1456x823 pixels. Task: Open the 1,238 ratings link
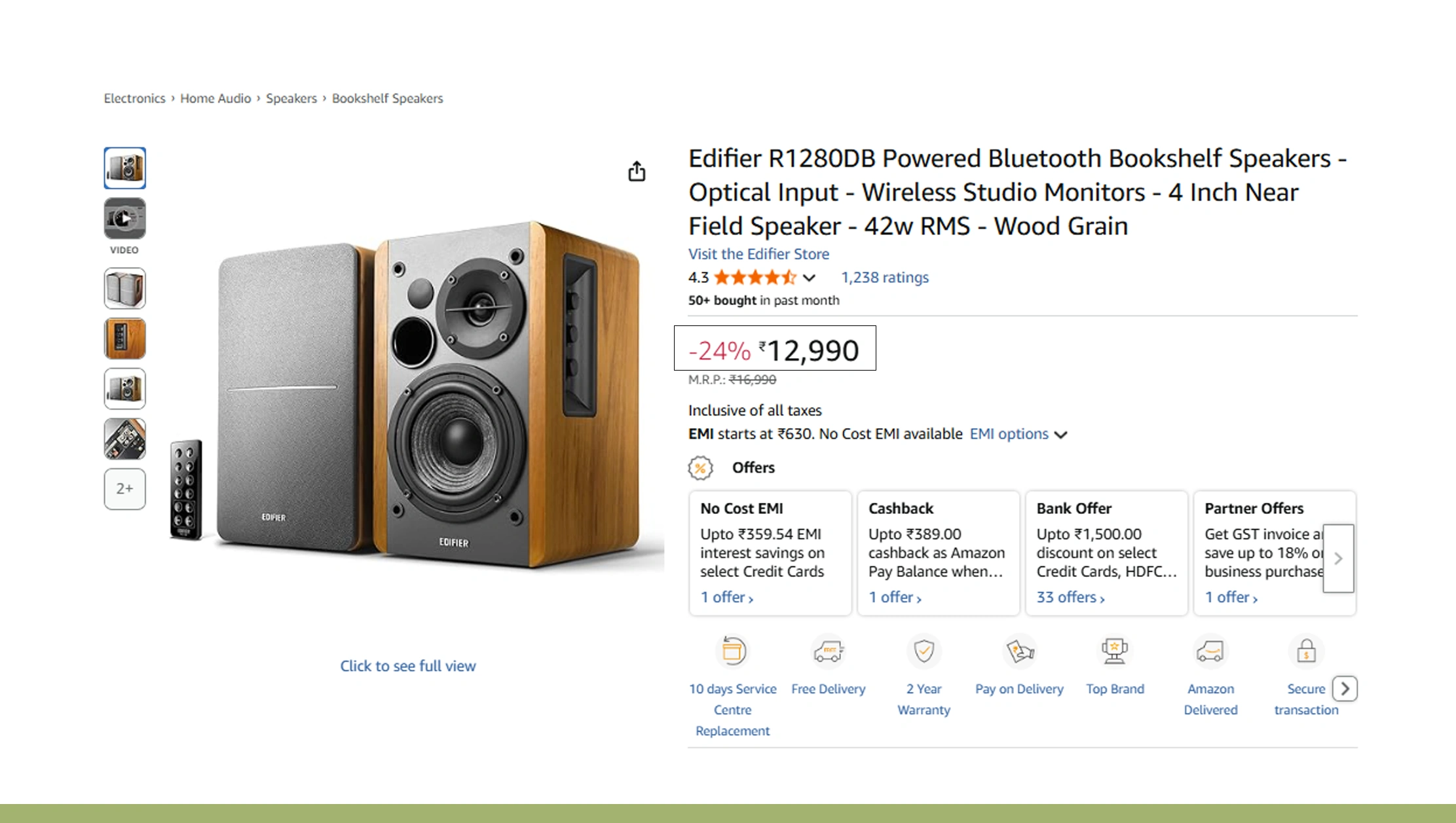pos(884,278)
